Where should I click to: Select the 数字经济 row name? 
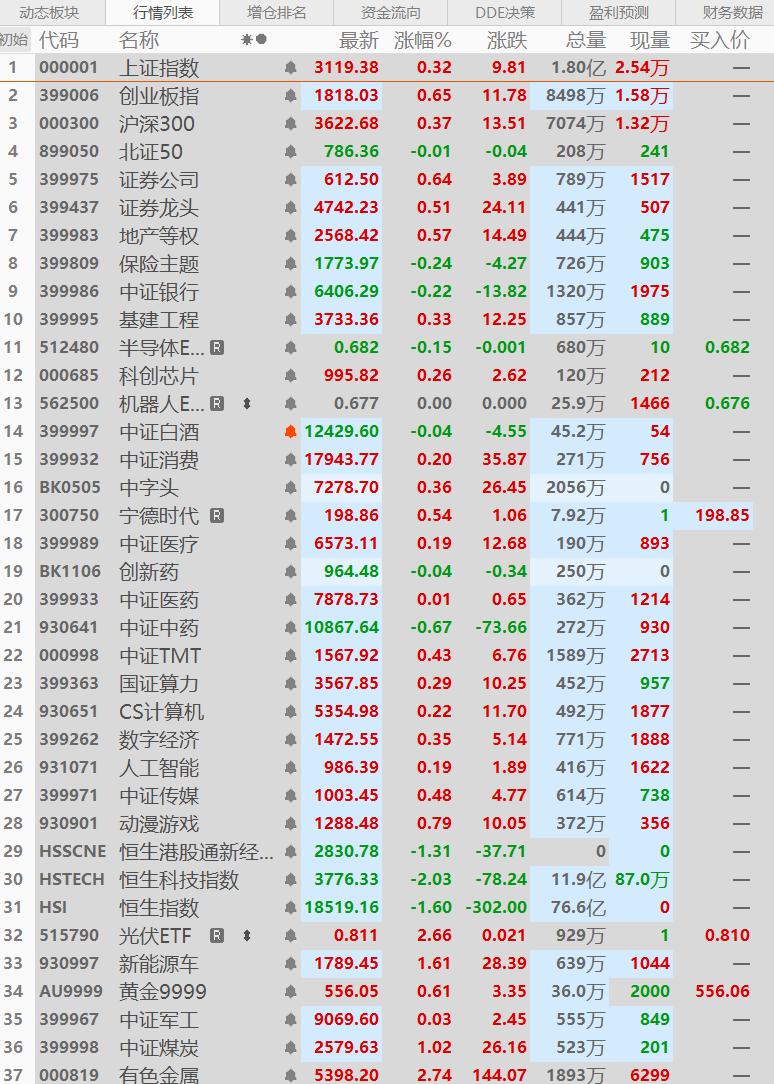pyautogui.click(x=159, y=740)
